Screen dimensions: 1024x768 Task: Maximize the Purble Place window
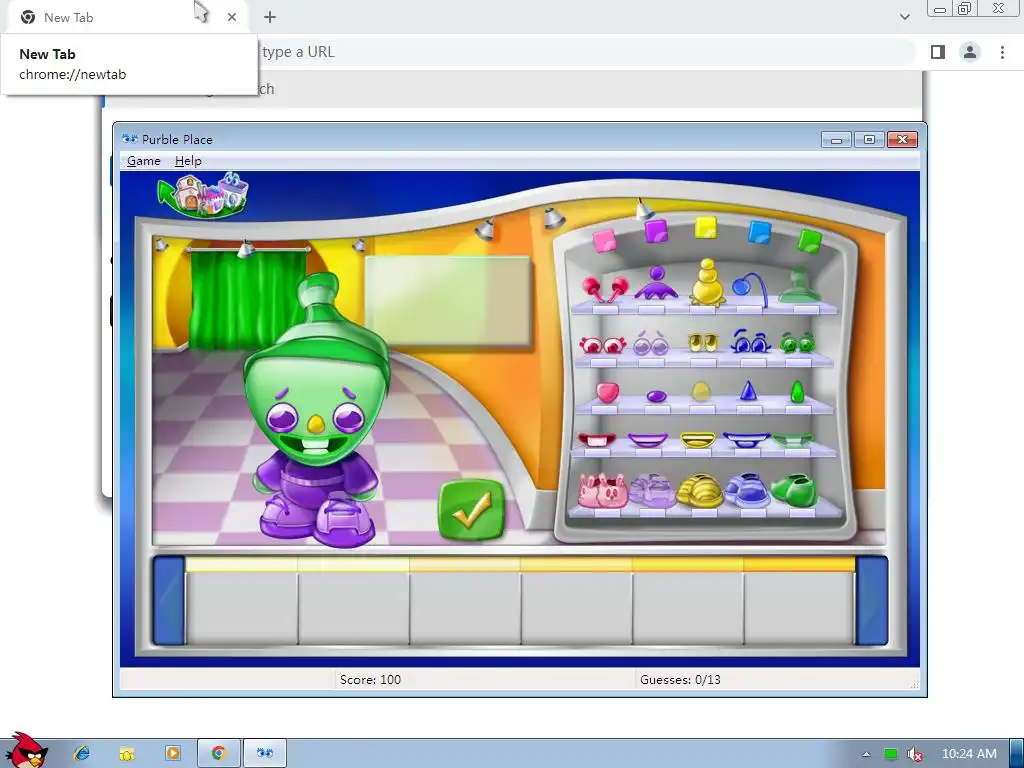point(869,139)
